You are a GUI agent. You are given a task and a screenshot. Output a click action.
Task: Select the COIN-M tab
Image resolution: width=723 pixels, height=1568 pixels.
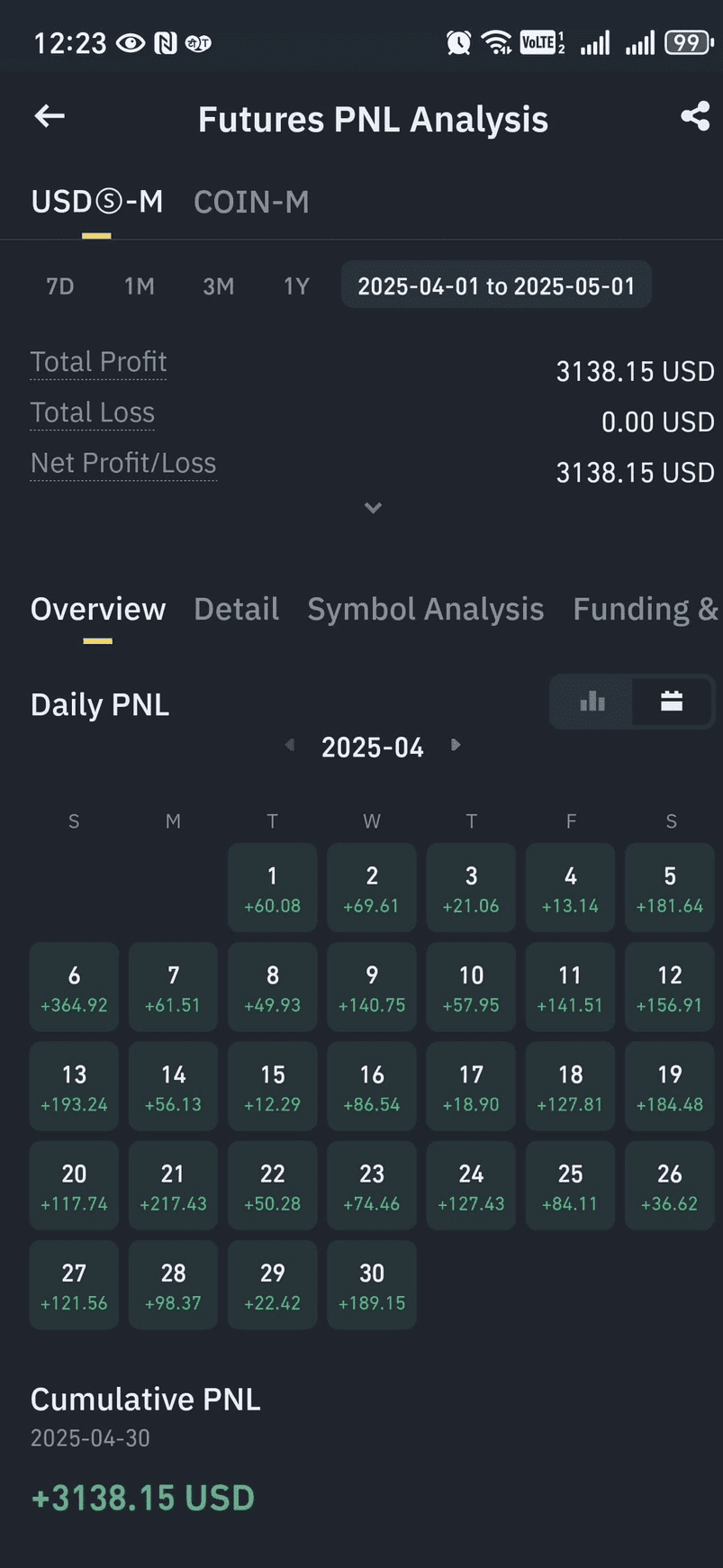(x=251, y=202)
